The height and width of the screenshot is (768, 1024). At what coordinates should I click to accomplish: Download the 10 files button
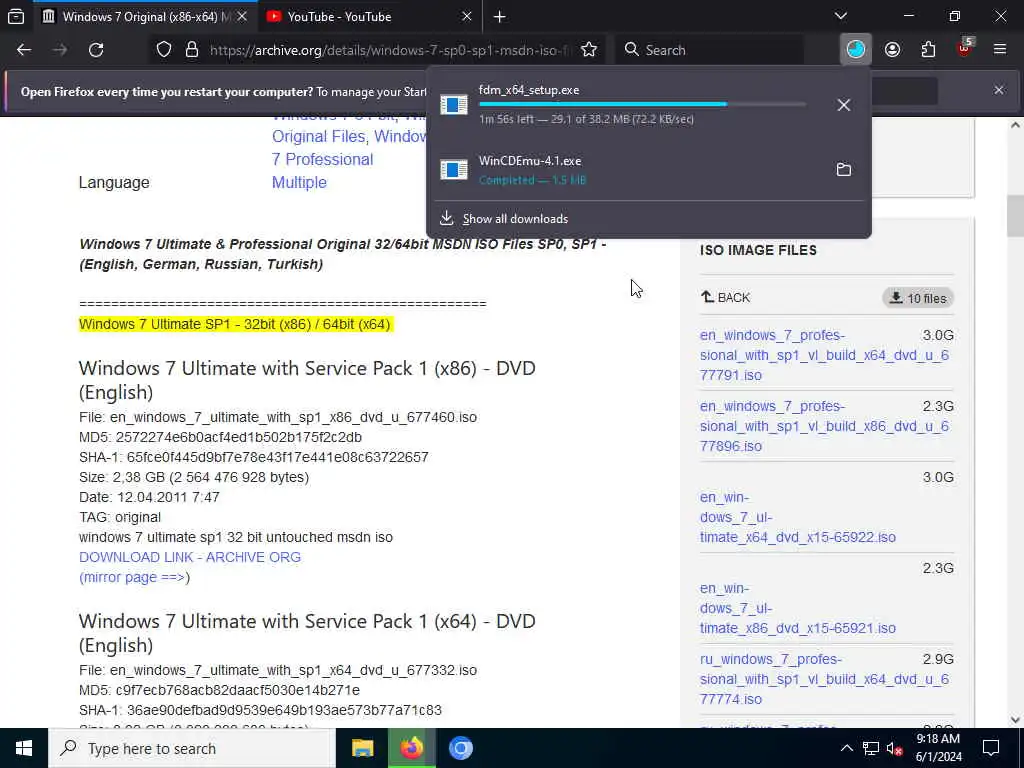918,298
